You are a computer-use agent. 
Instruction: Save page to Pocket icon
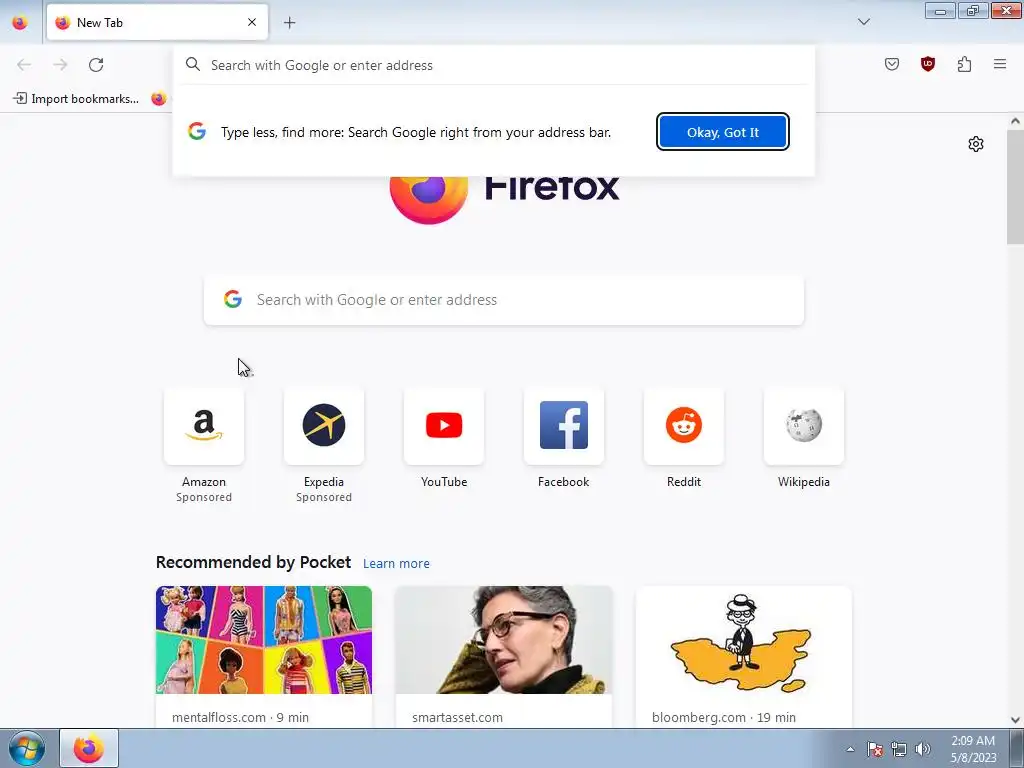point(891,64)
